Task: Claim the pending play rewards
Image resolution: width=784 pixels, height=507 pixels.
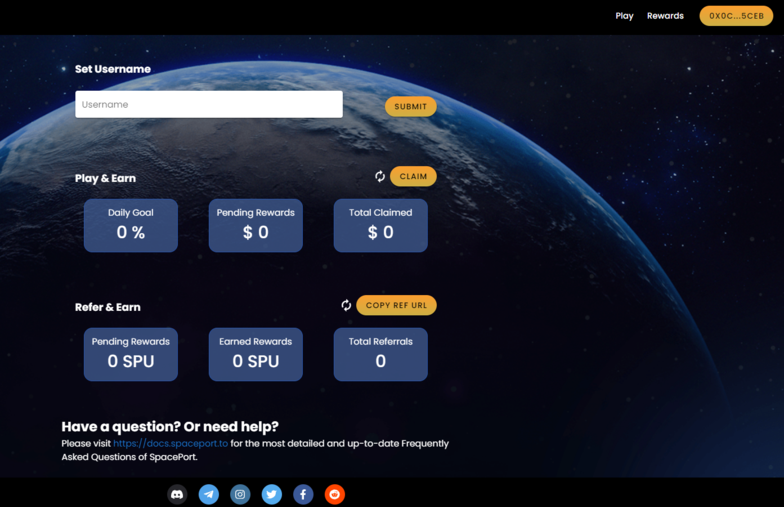Action: 413,176
